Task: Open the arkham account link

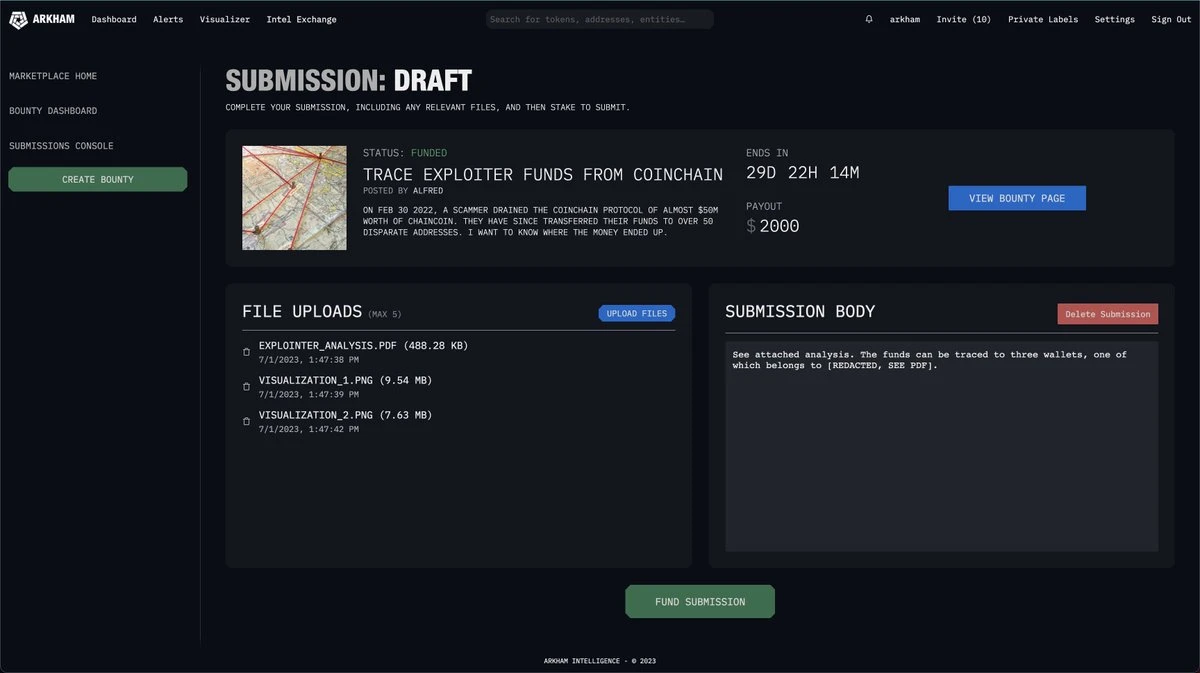Action: point(905,19)
